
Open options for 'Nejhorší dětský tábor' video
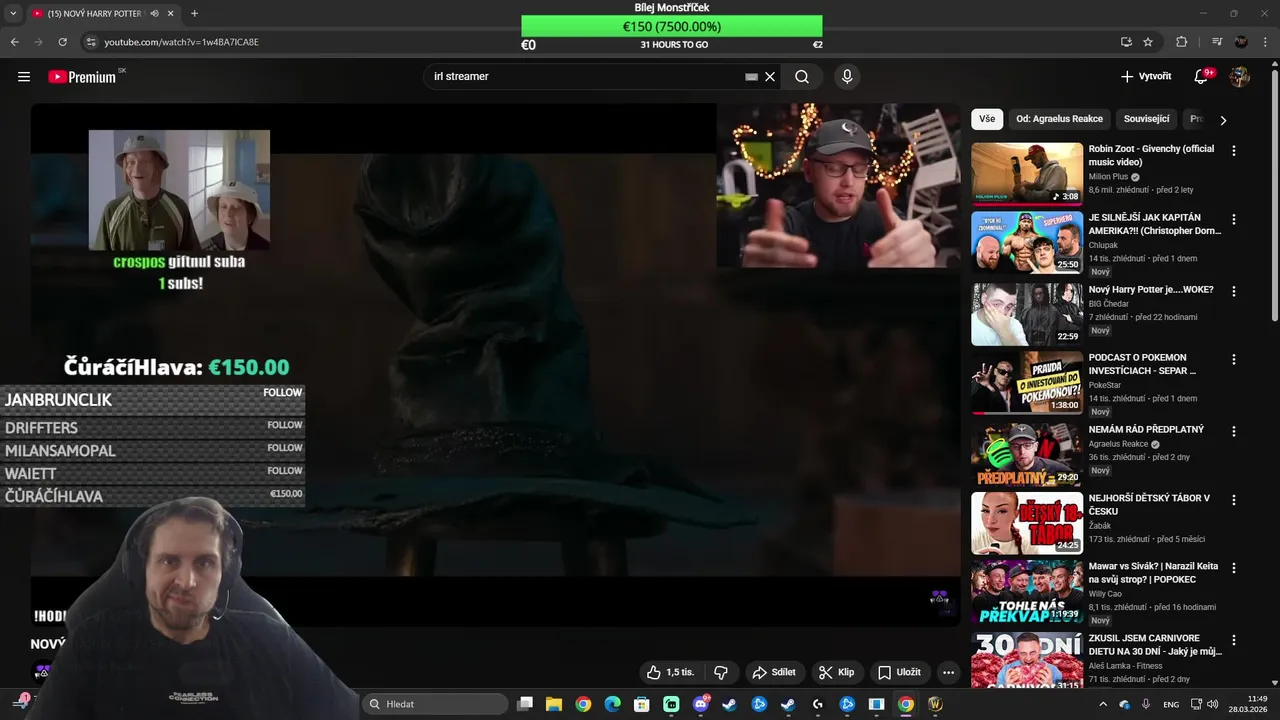coord(1233,499)
